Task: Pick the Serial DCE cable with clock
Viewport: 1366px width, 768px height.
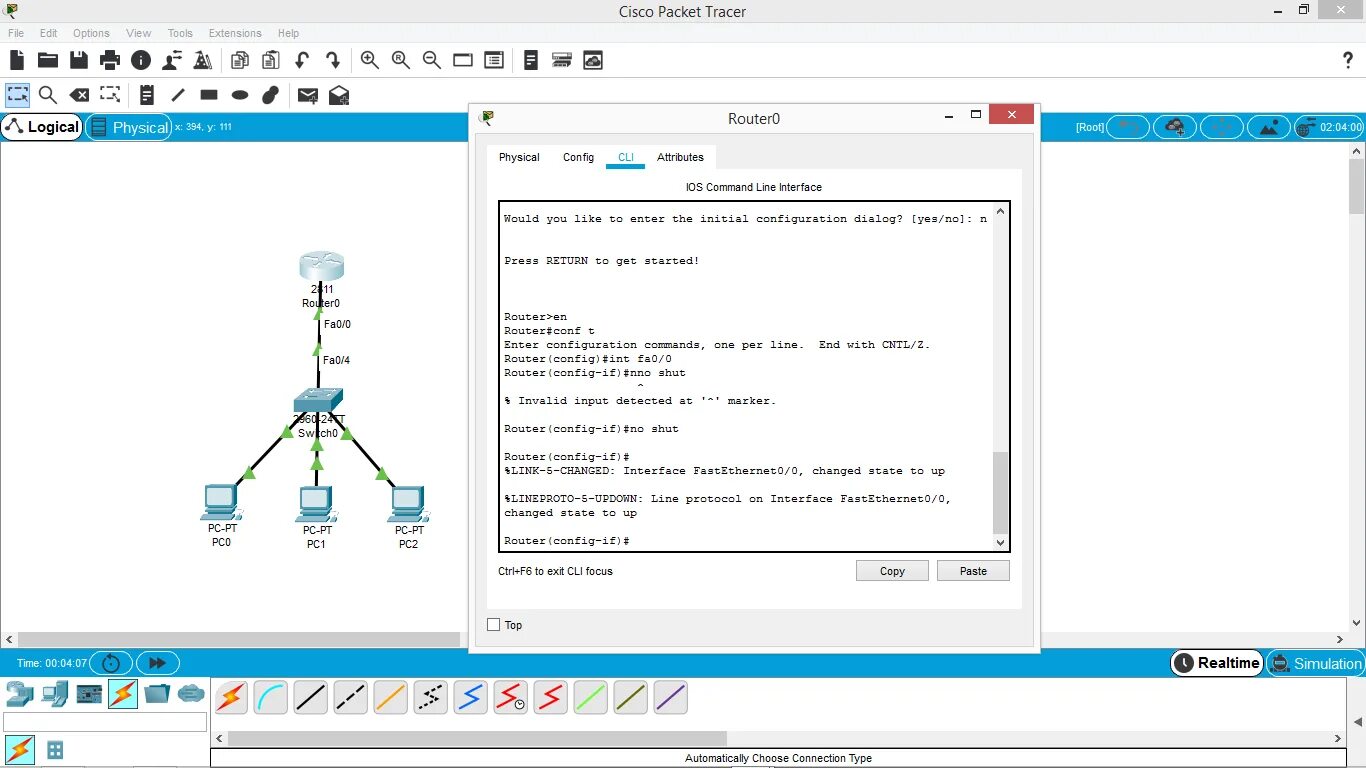Action: pos(511,697)
